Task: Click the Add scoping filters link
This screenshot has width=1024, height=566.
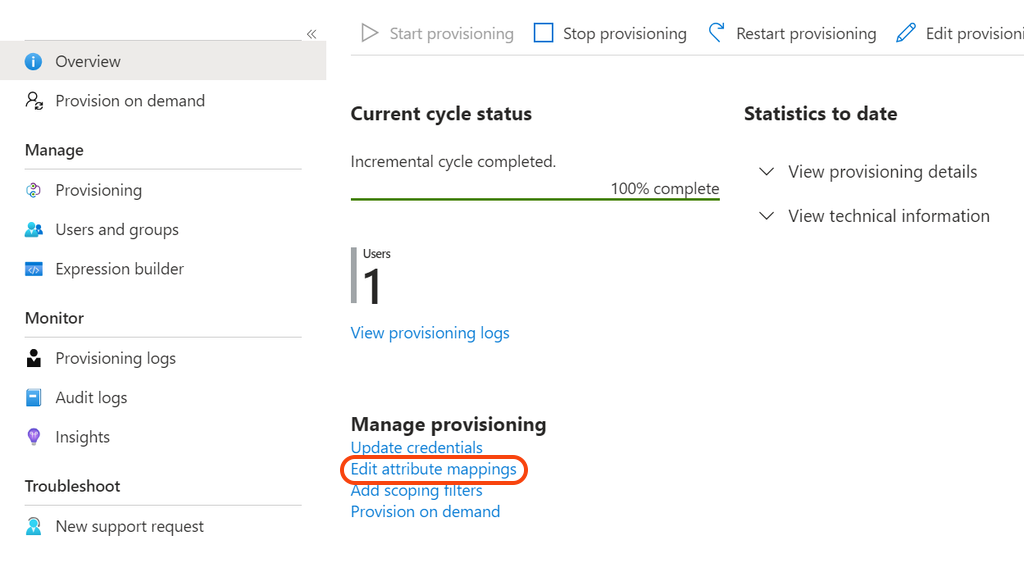Action: (417, 490)
